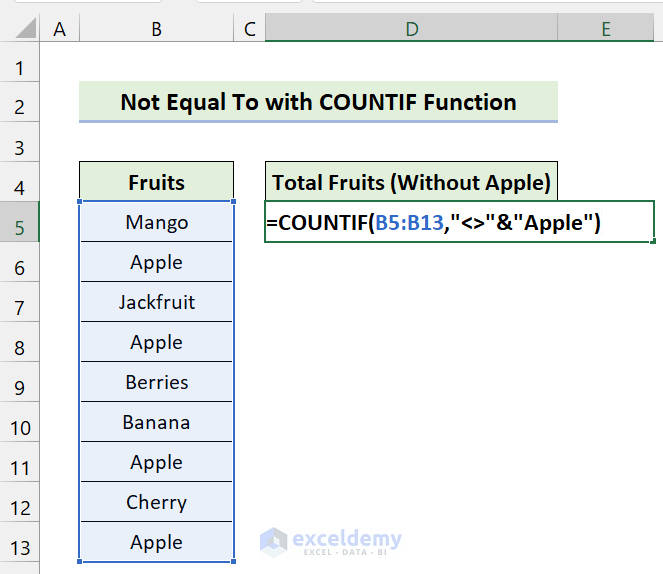Viewport: 663px width, 574px height.
Task: Click the title cell Not Equal To with COUNTIF
Action: [x=318, y=102]
